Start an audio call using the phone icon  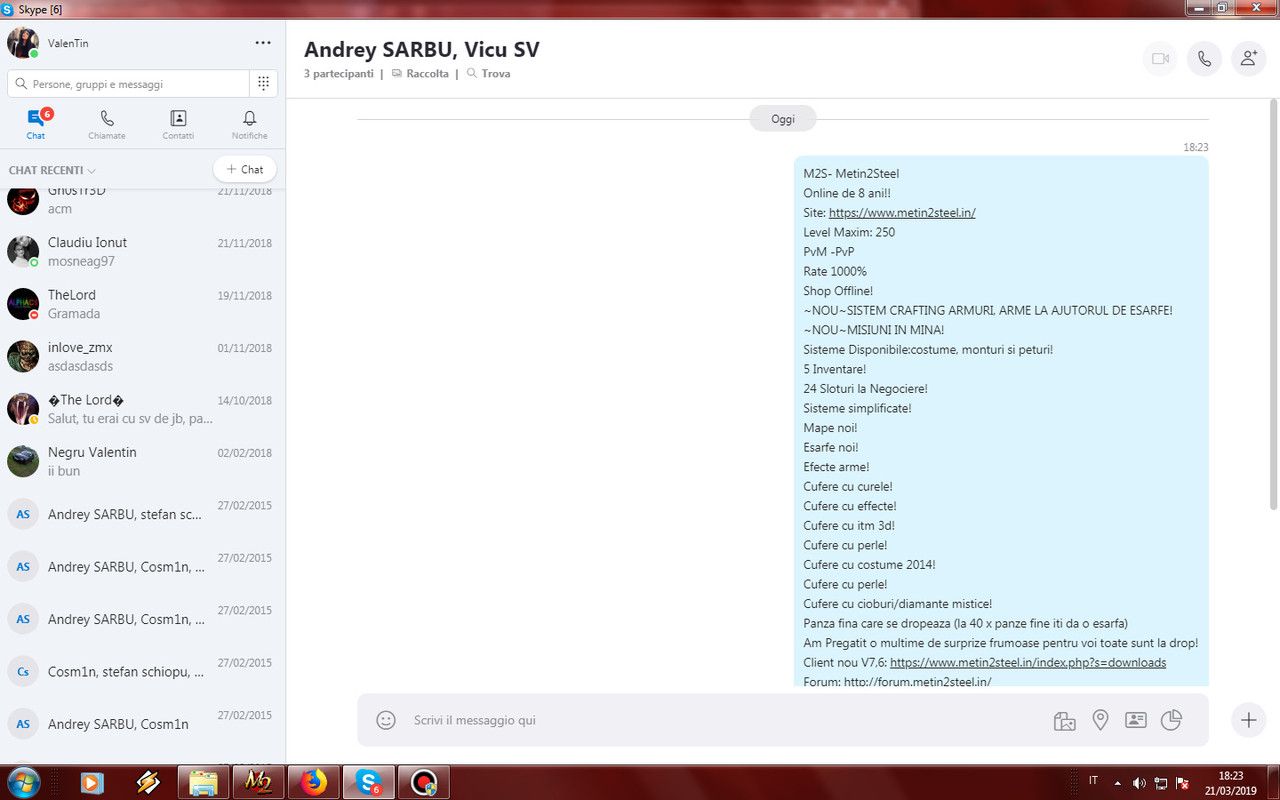pyautogui.click(x=1204, y=59)
